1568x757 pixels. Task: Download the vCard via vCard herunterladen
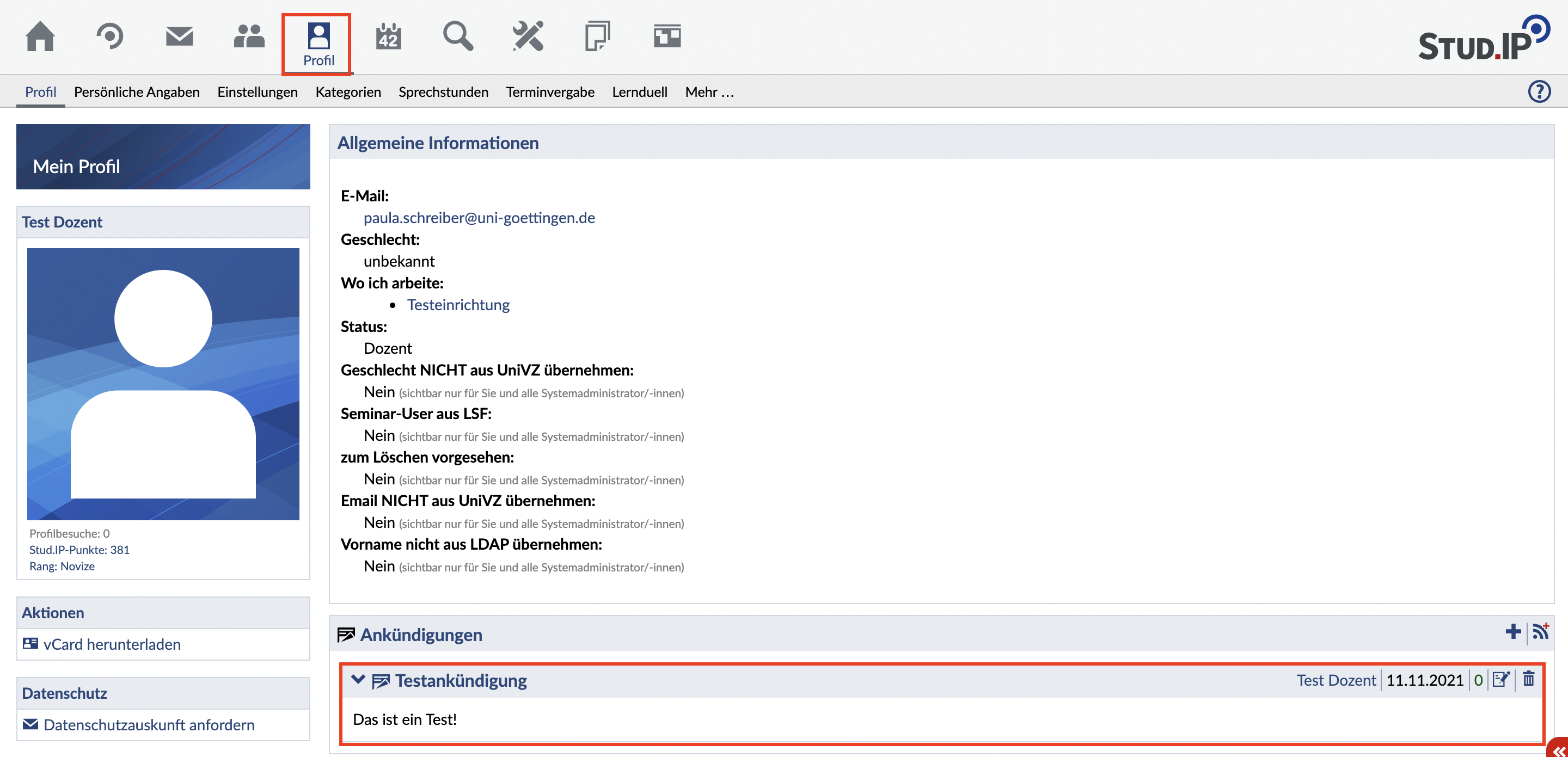pos(112,644)
